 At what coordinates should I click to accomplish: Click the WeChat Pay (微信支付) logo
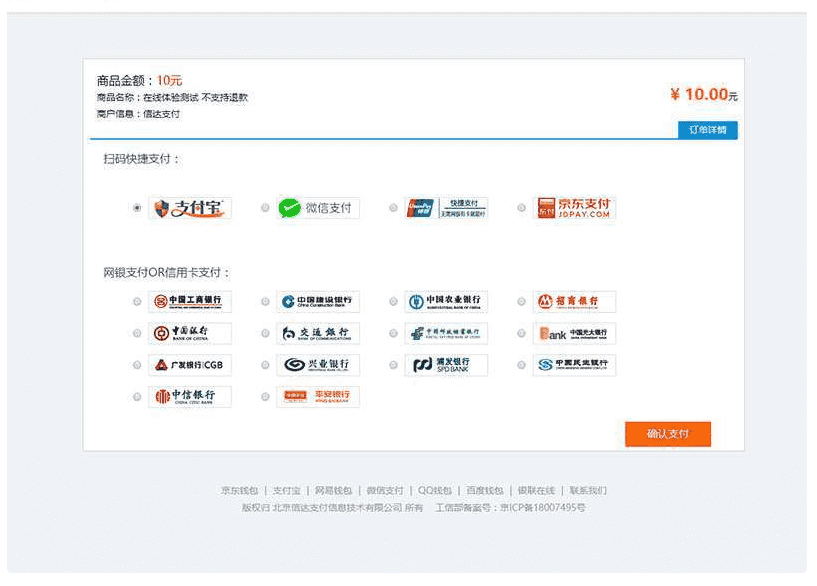pos(318,208)
